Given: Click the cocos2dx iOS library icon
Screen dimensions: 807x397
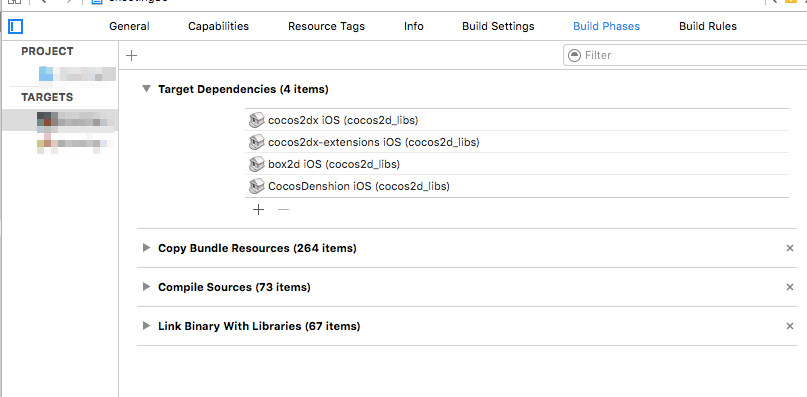Looking at the screenshot, I should point(256,120).
